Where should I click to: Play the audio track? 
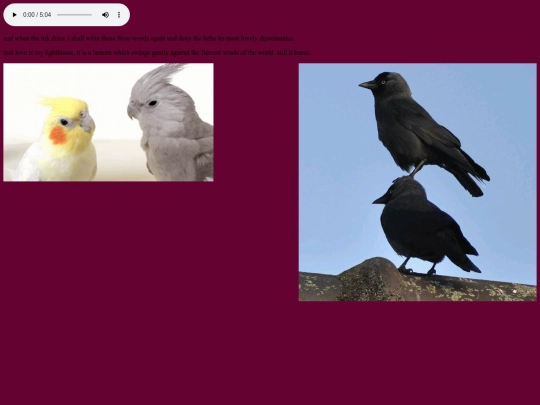14,15
